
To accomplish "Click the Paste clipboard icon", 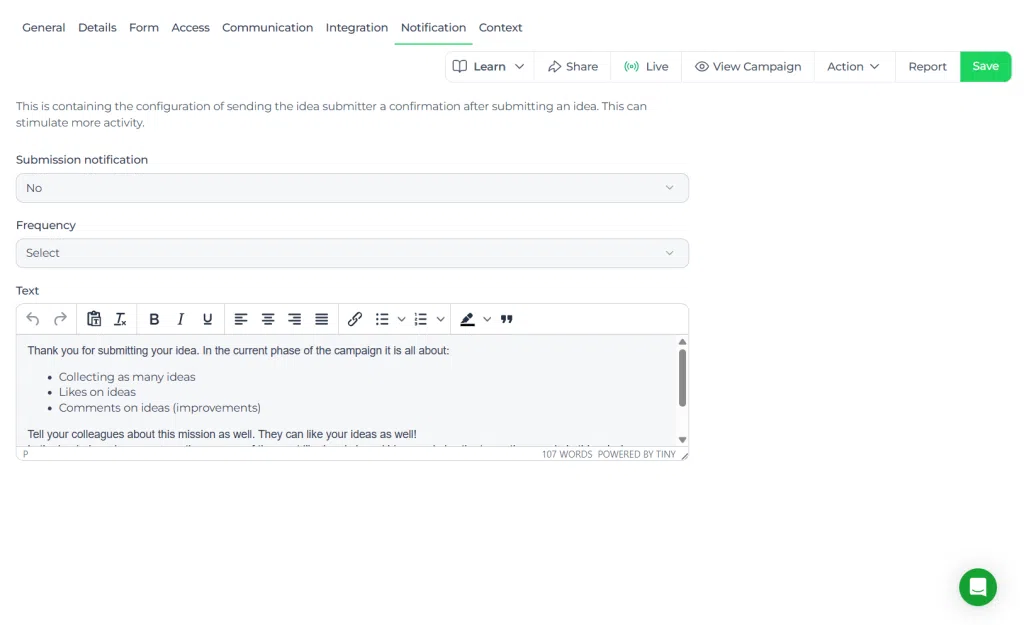I will coord(94,319).
